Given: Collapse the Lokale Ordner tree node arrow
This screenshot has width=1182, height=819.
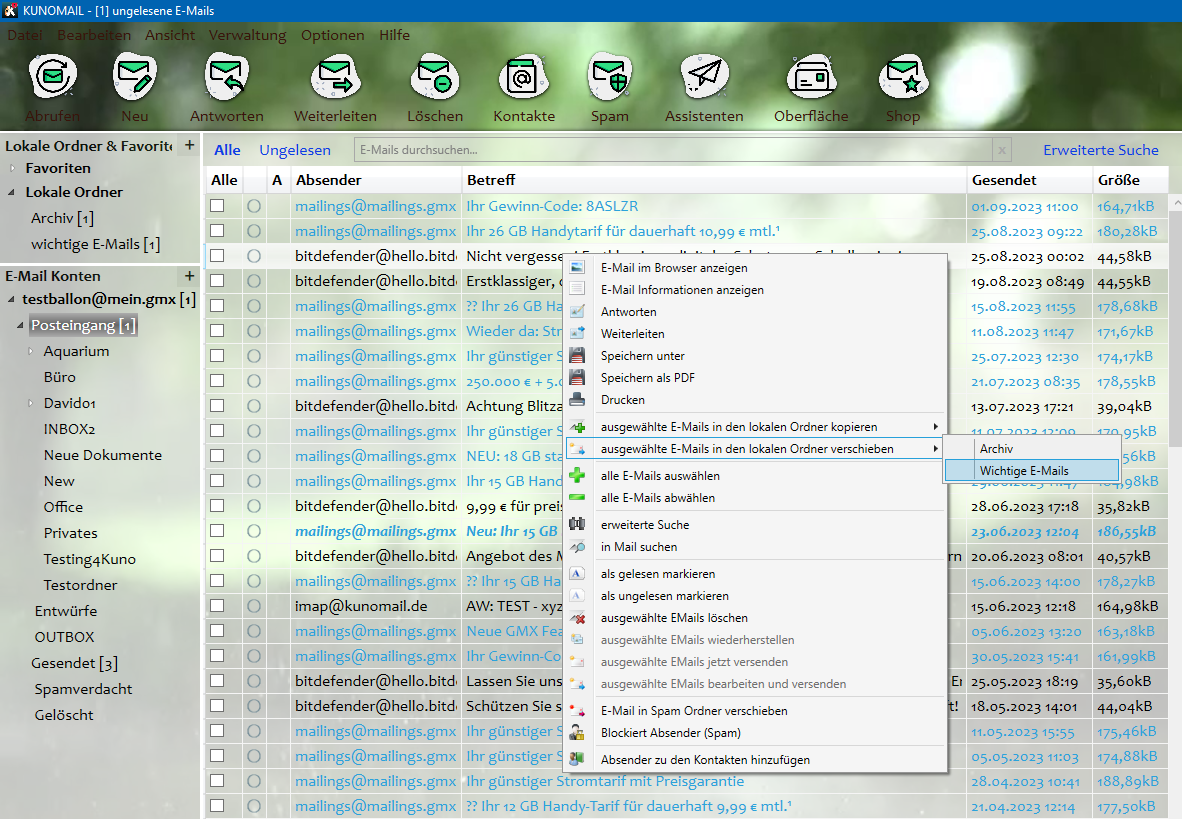Looking at the screenshot, I should click(x=12, y=192).
